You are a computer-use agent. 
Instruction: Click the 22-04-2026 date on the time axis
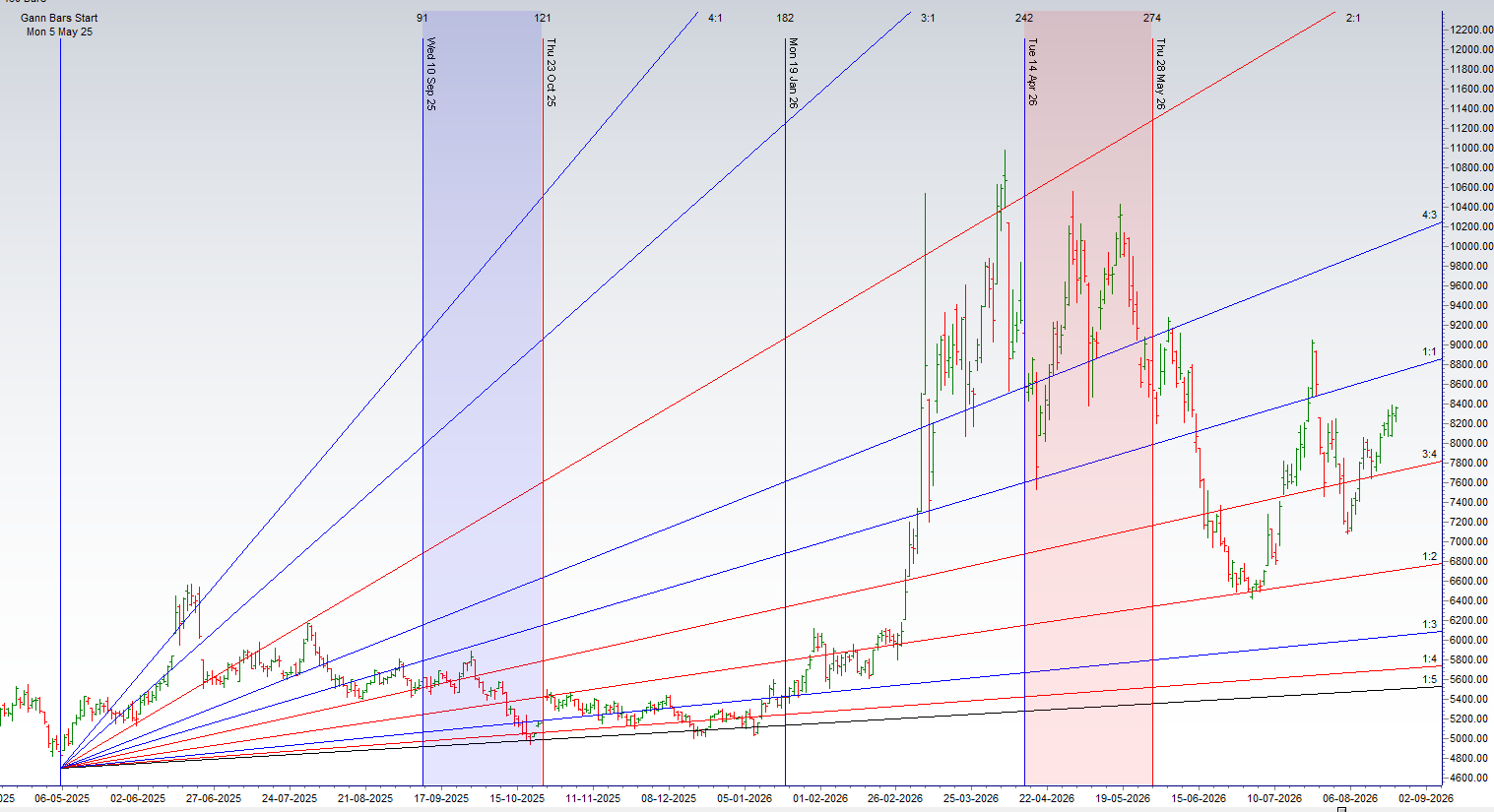1047,798
